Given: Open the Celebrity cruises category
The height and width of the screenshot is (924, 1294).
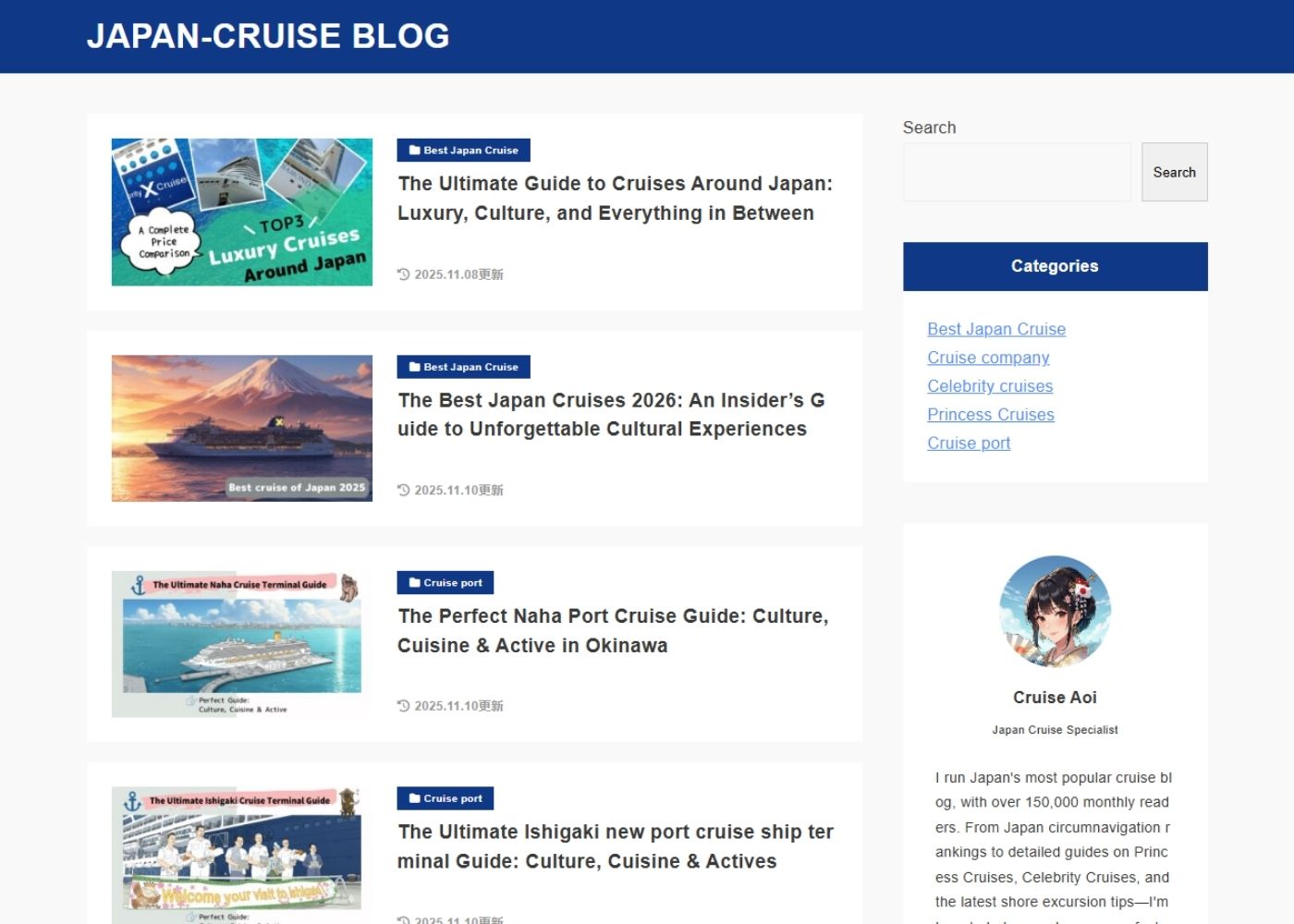Looking at the screenshot, I should point(990,386).
